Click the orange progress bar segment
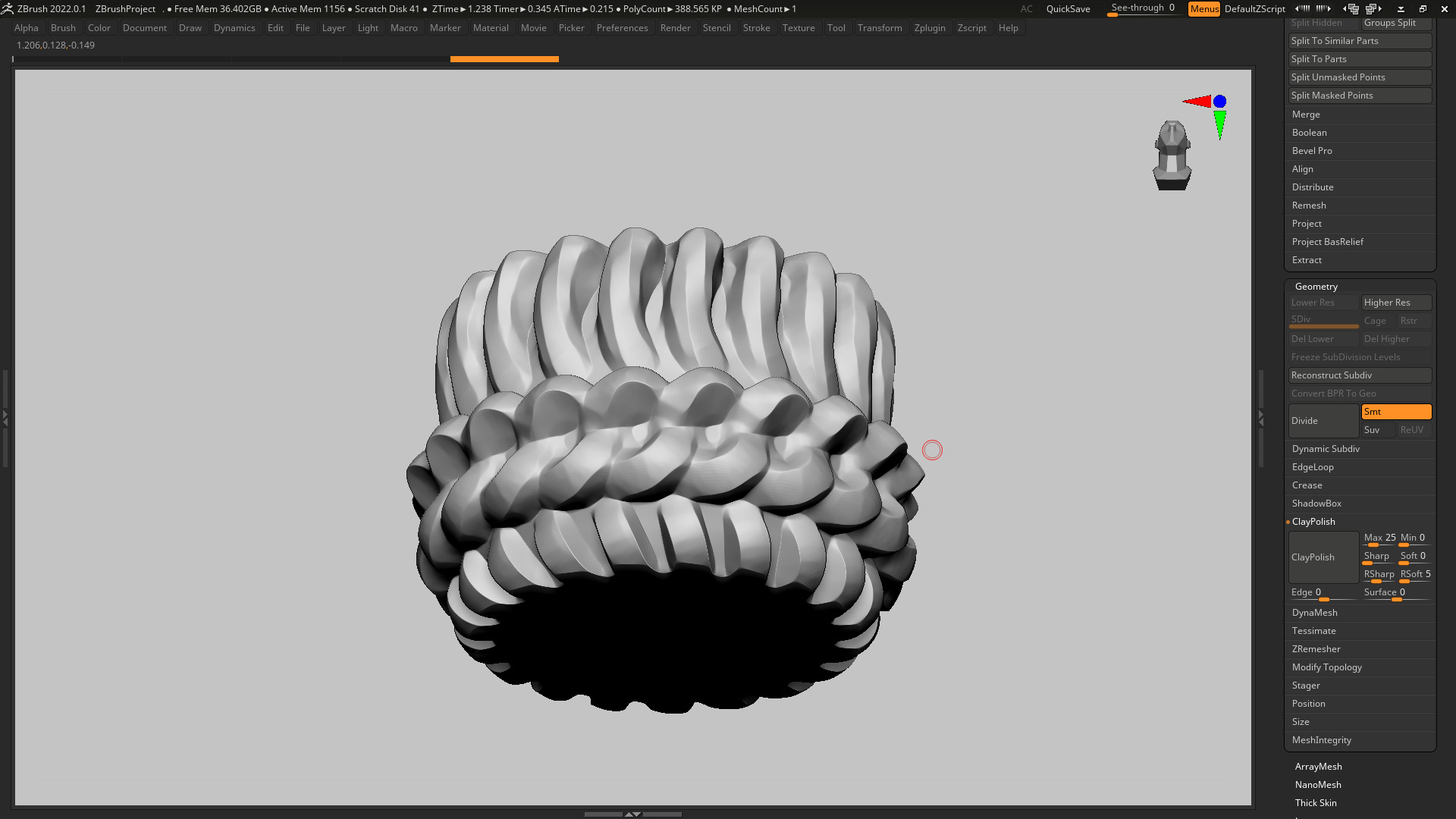 tap(504, 59)
